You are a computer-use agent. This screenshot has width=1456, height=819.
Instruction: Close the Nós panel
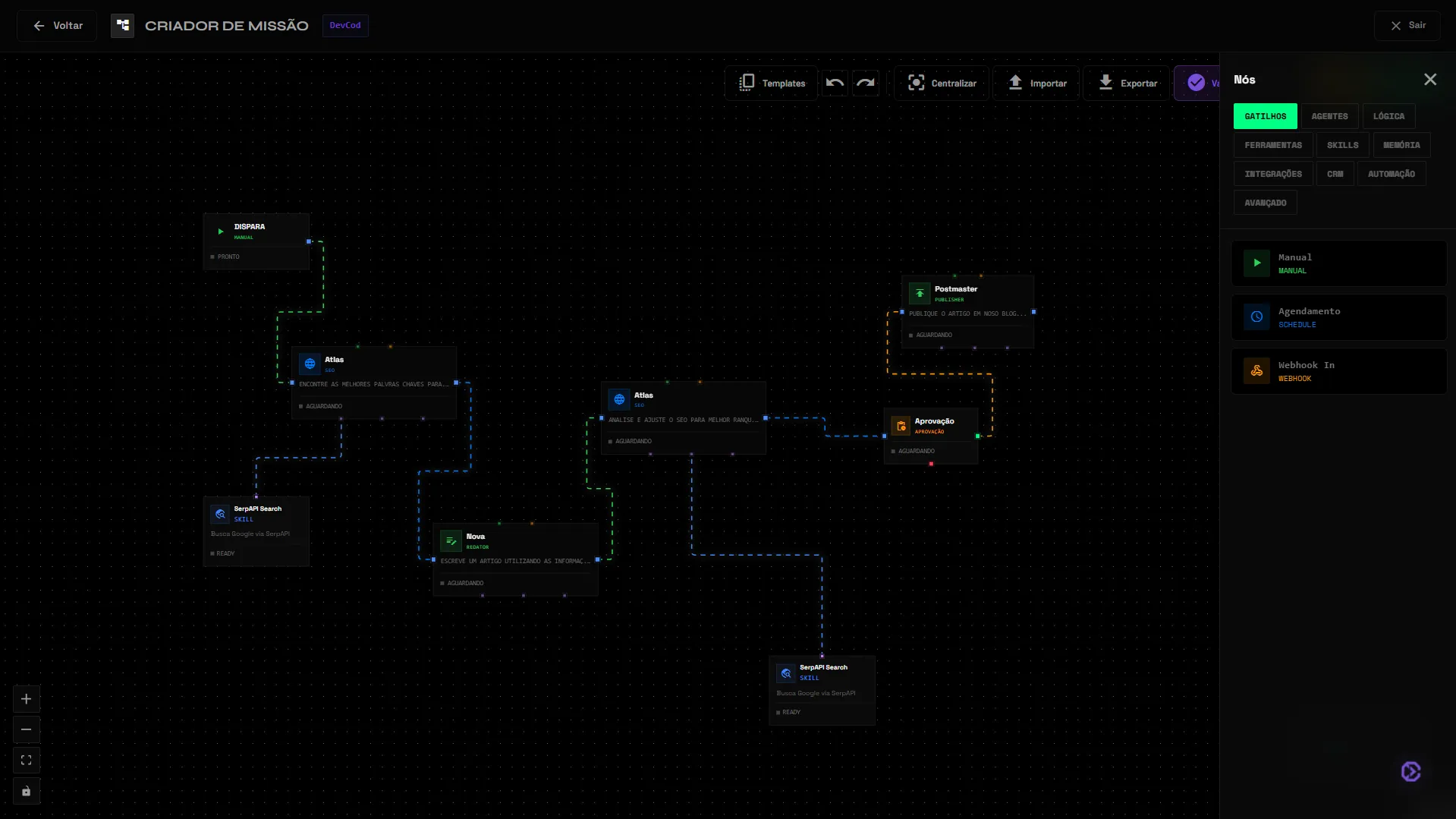(x=1430, y=80)
